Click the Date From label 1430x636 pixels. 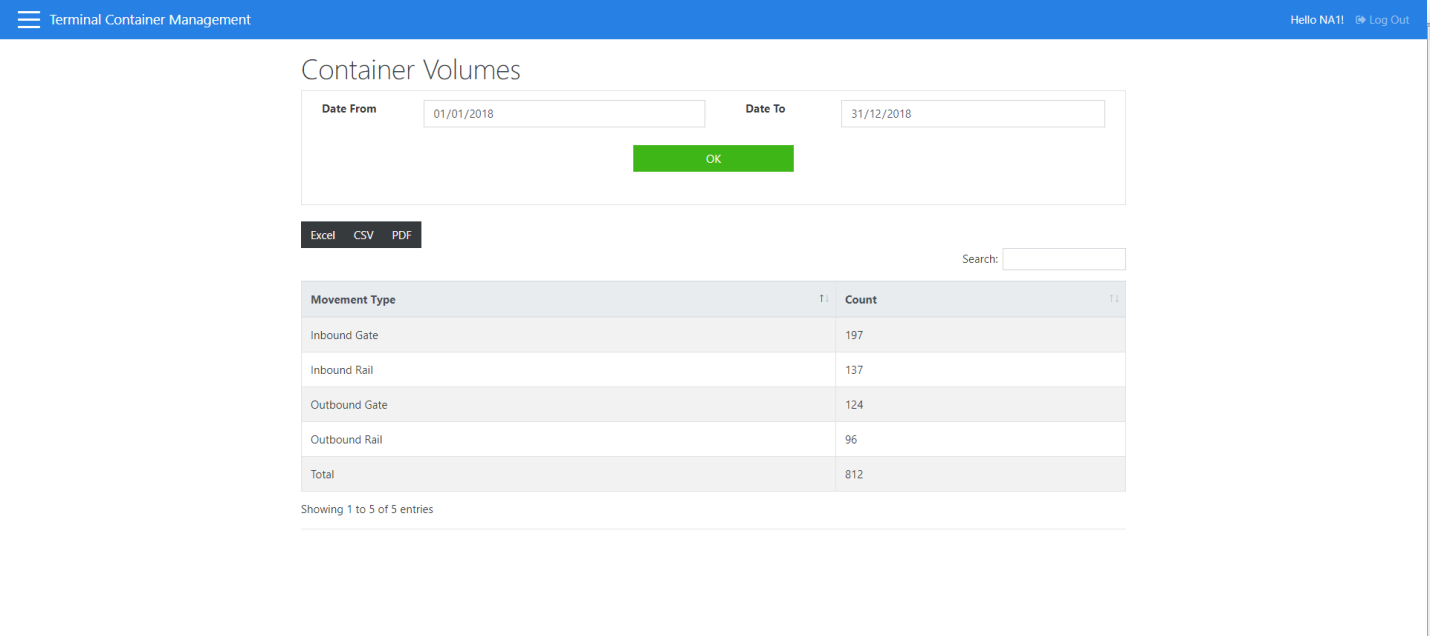(349, 109)
